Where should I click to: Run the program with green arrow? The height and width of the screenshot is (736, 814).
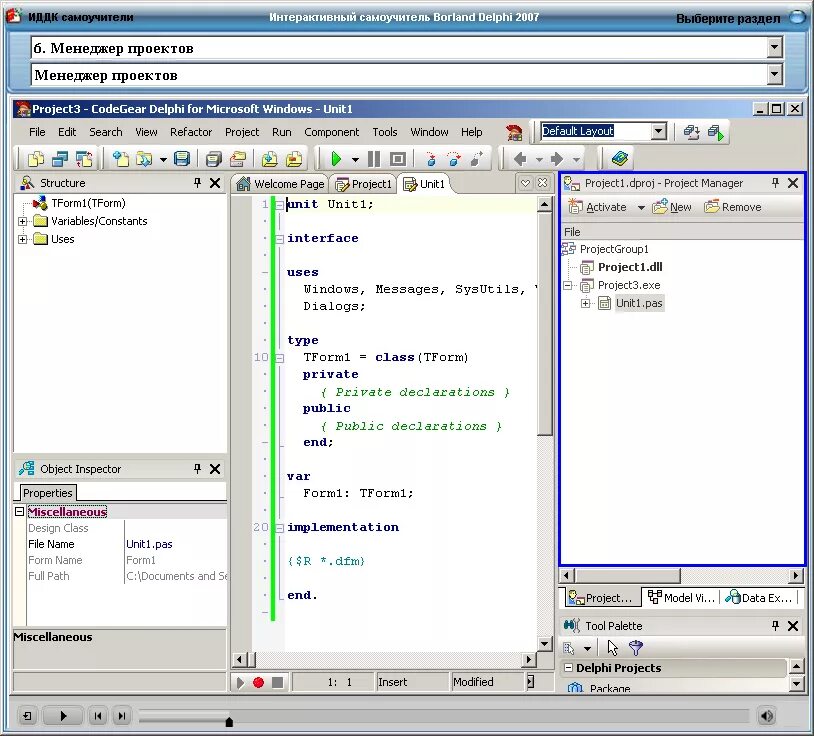point(336,159)
